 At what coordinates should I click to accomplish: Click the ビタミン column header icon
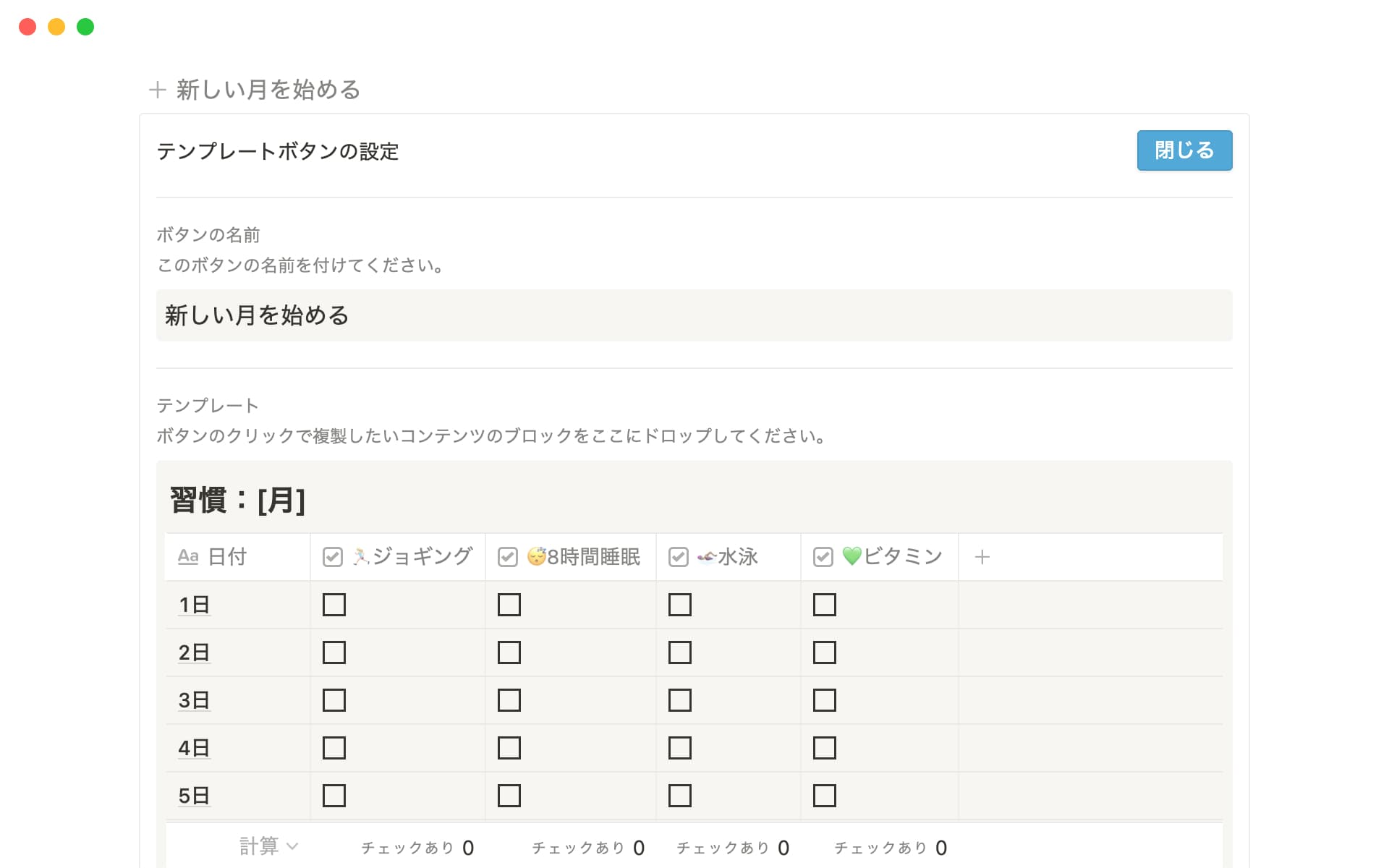click(823, 557)
